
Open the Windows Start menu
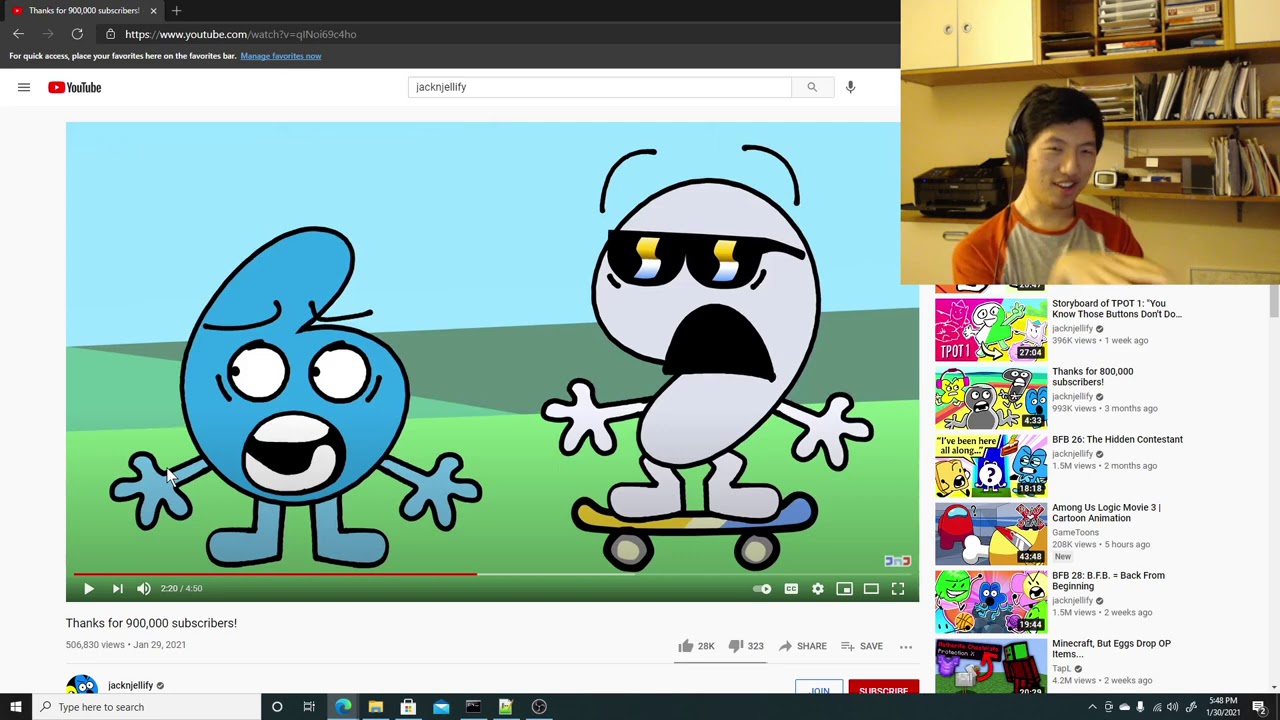pos(15,707)
